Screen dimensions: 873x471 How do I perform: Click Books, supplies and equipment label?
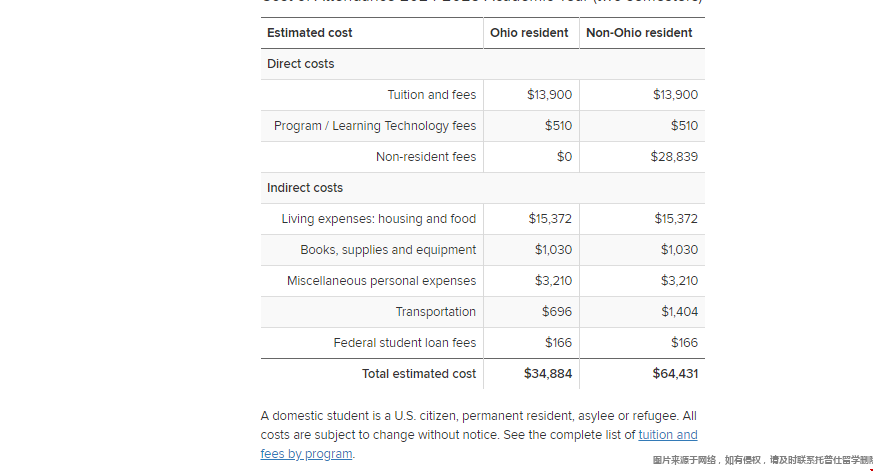pos(388,250)
